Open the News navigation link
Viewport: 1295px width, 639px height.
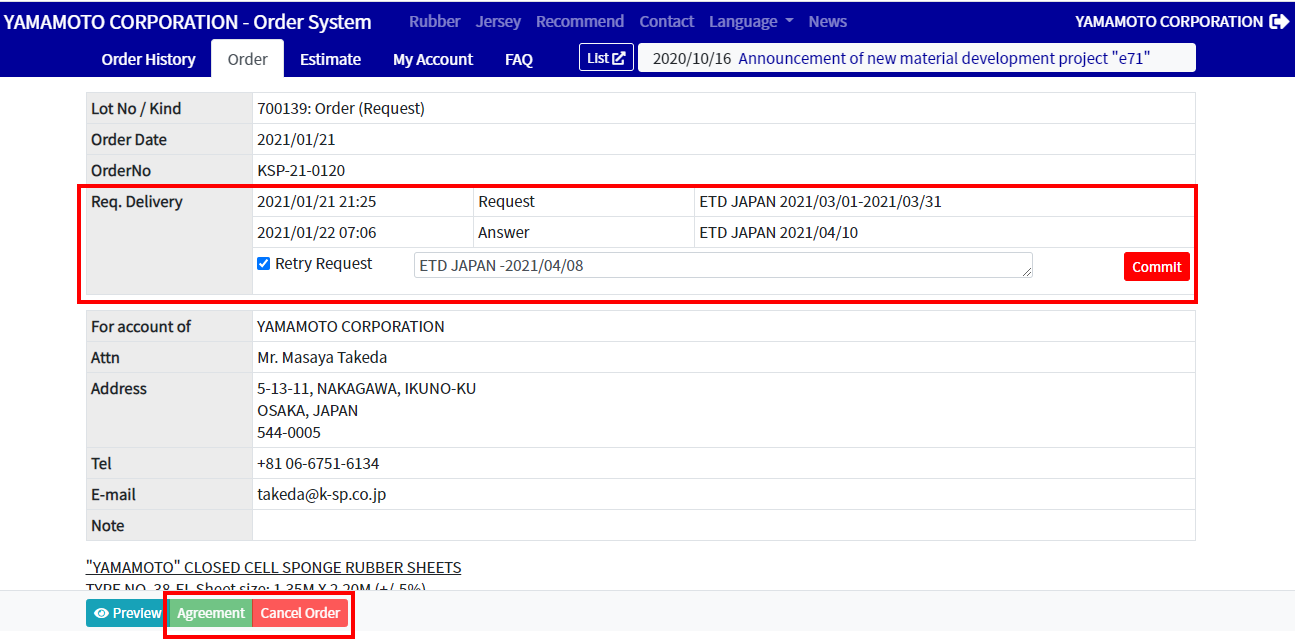click(828, 22)
